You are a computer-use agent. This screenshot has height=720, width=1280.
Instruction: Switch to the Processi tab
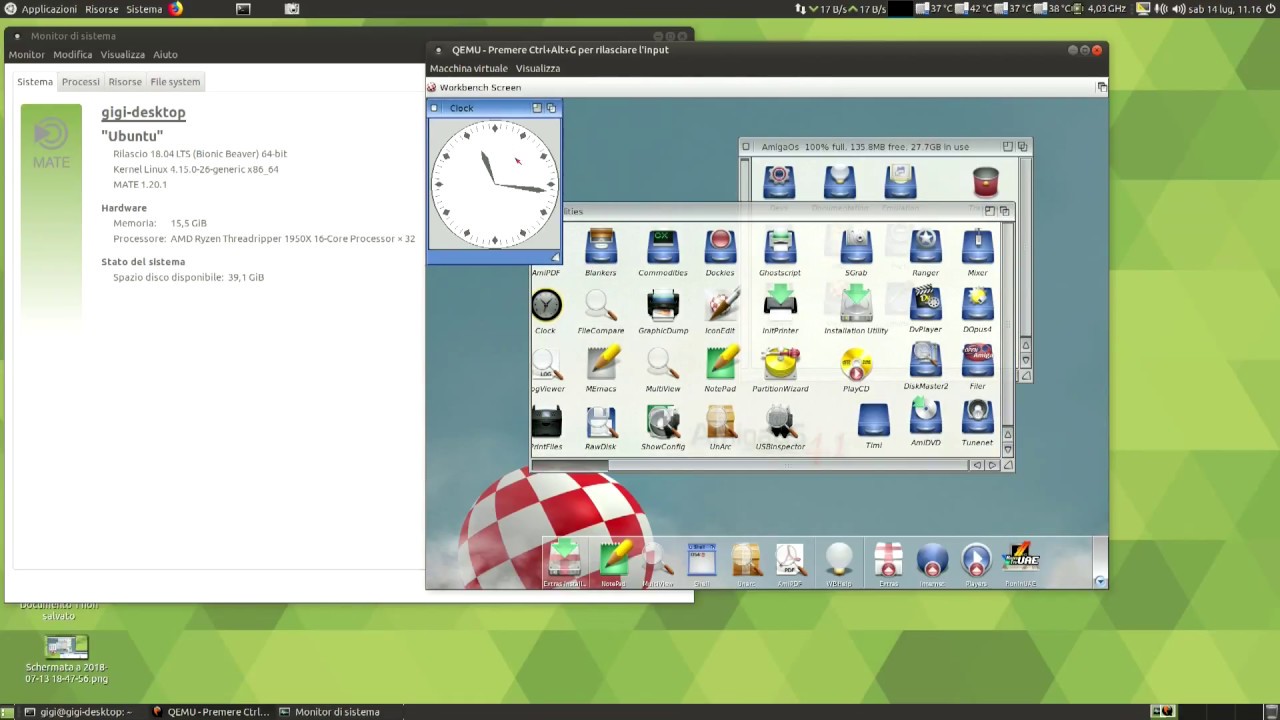coord(81,81)
